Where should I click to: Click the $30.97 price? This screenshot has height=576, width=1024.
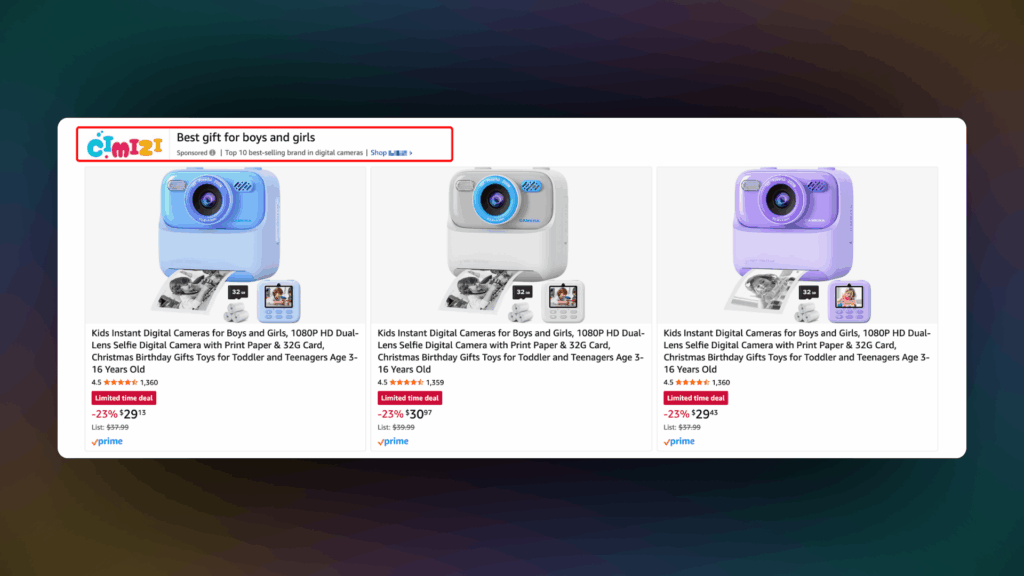point(419,414)
